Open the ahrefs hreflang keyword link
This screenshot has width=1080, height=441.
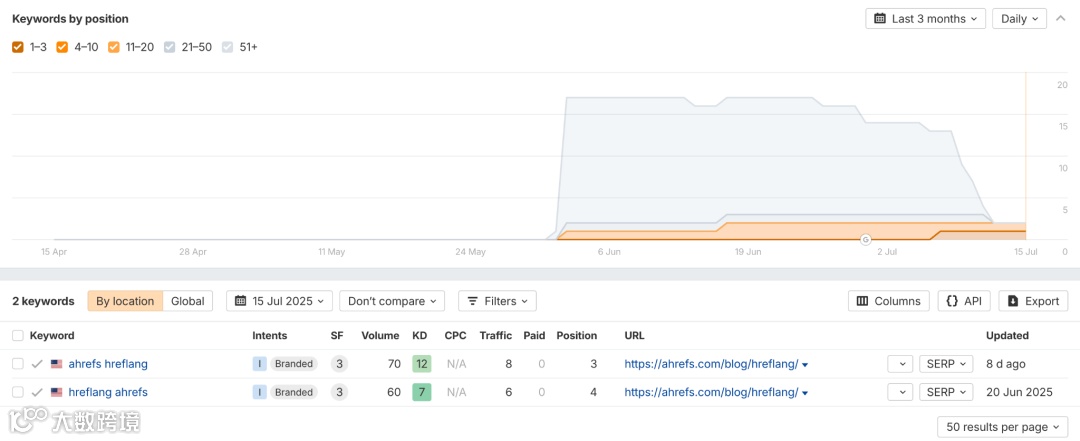108,364
